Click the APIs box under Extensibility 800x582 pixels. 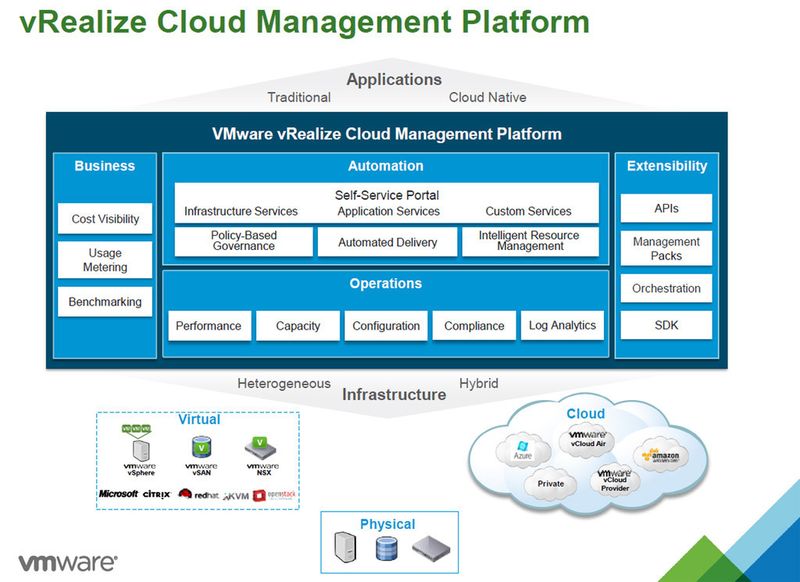pos(666,208)
